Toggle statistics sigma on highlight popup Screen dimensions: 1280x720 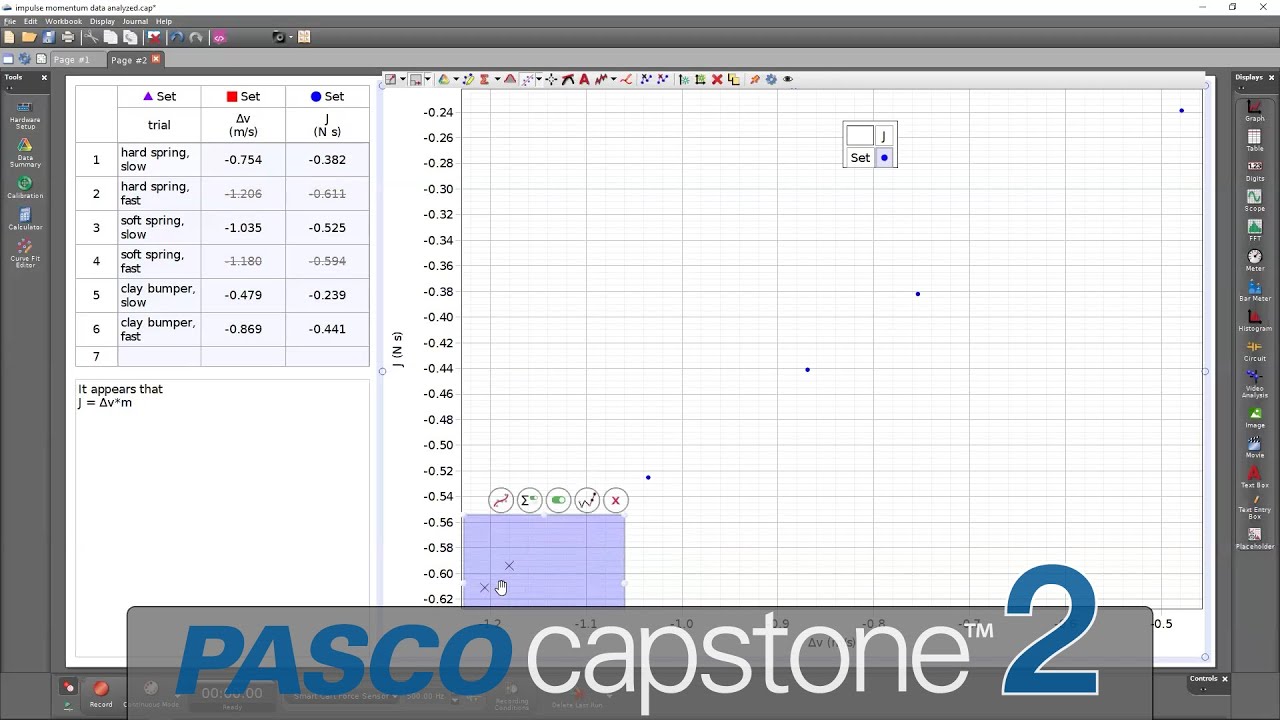pos(529,500)
